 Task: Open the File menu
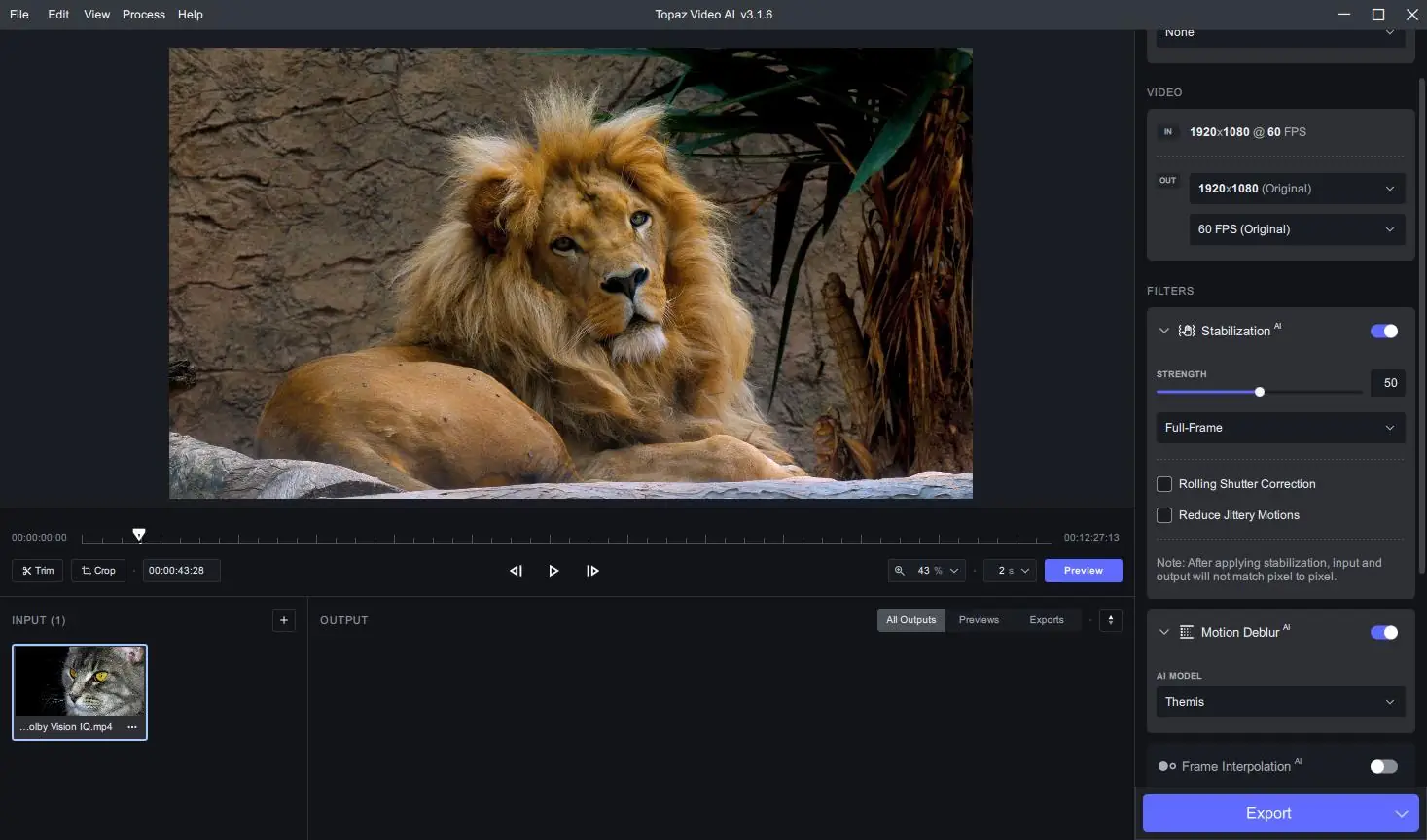19,15
